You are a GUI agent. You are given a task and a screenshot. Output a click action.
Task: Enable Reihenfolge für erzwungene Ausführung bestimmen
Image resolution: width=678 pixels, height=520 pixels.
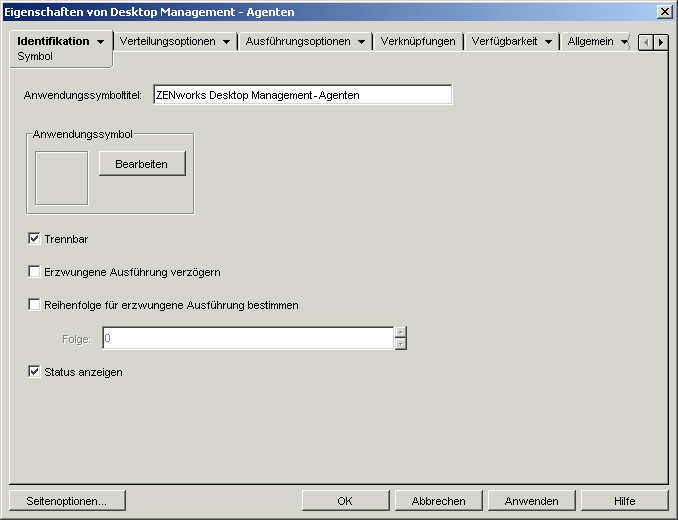click(34, 304)
